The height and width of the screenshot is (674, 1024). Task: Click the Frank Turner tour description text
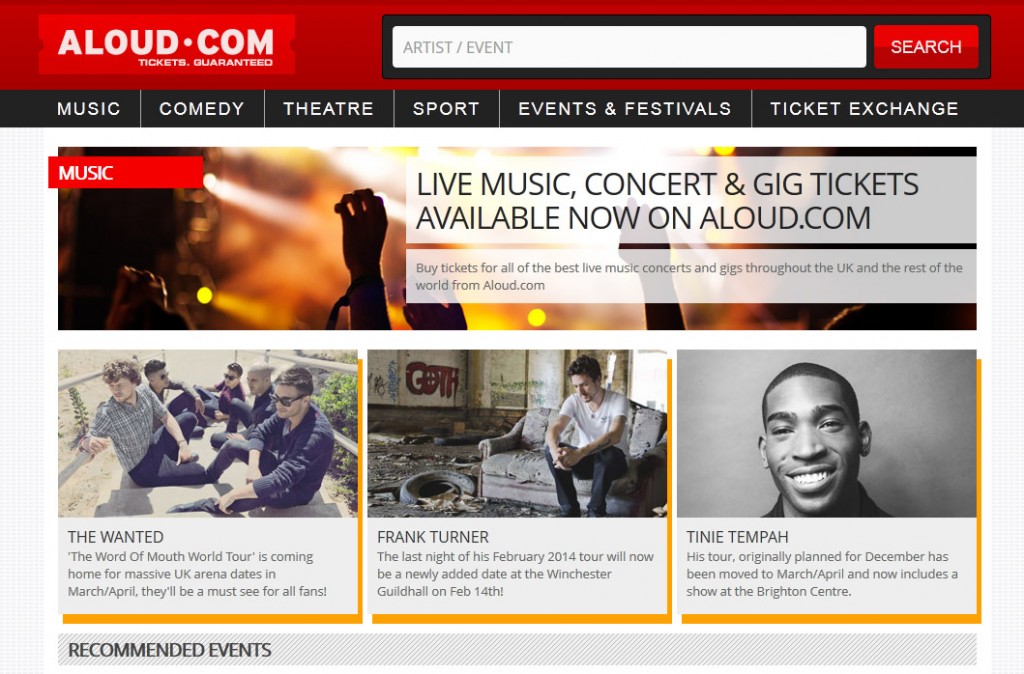click(515, 574)
